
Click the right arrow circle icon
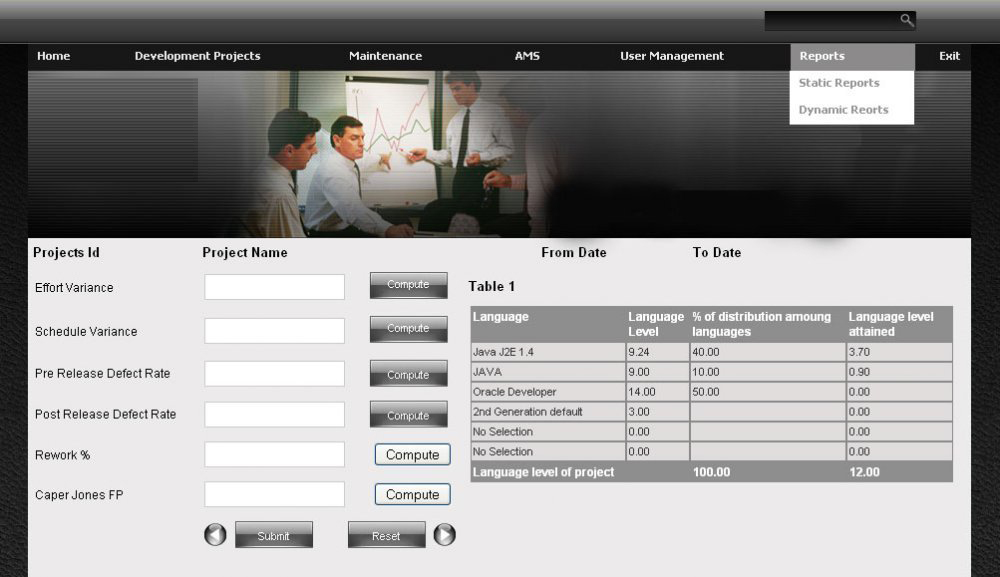coord(444,535)
